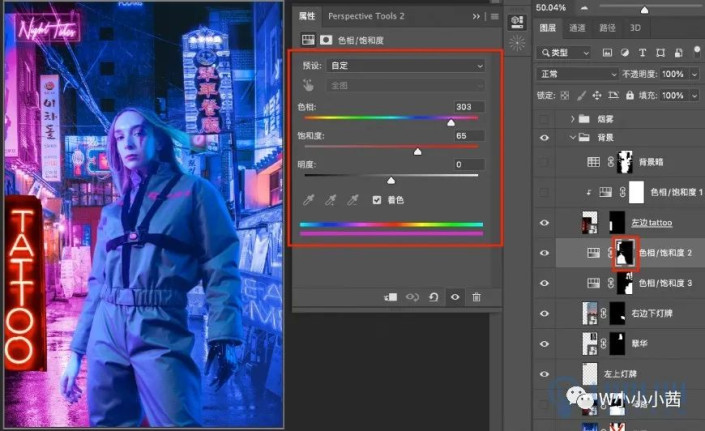Filter layers by smart objects icon
The image size is (705, 431).
pyautogui.click(x=678, y=53)
